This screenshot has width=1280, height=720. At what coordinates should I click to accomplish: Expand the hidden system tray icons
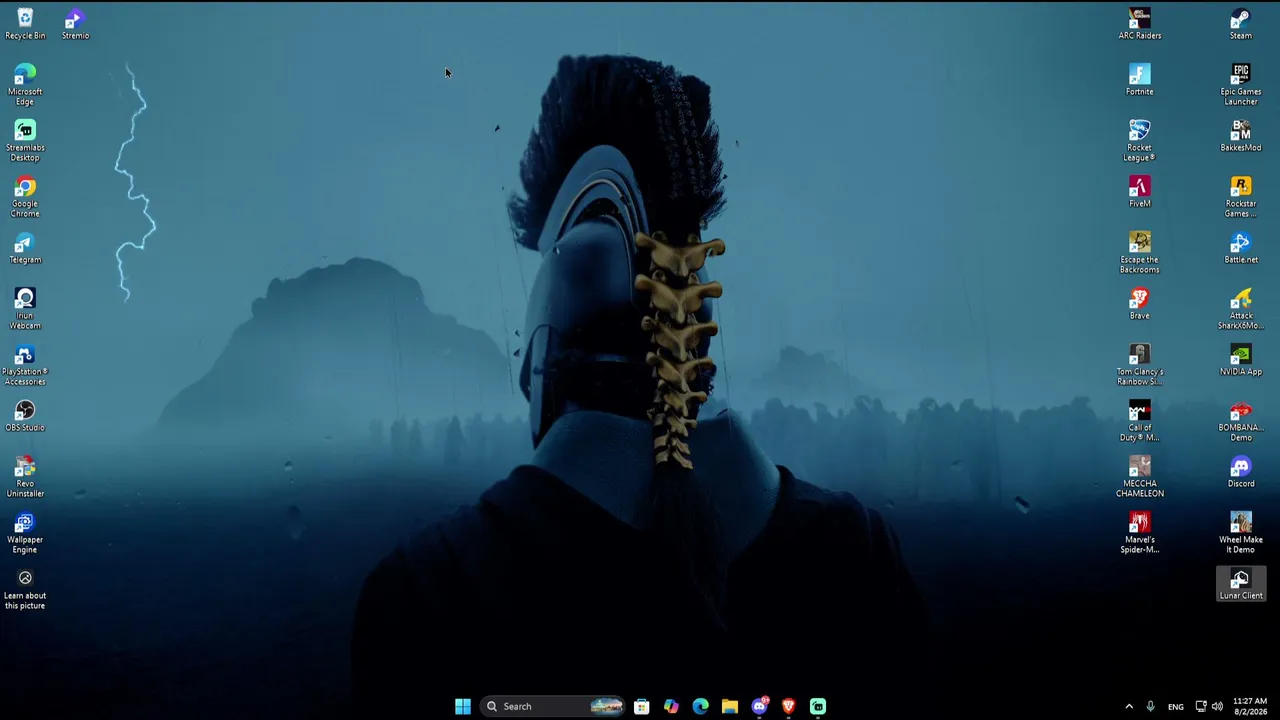[x=1129, y=706]
